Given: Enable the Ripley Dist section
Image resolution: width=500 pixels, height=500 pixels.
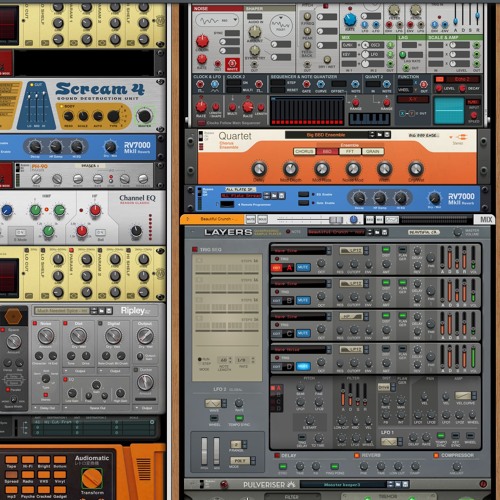Looking at the screenshot, I should (65, 323).
